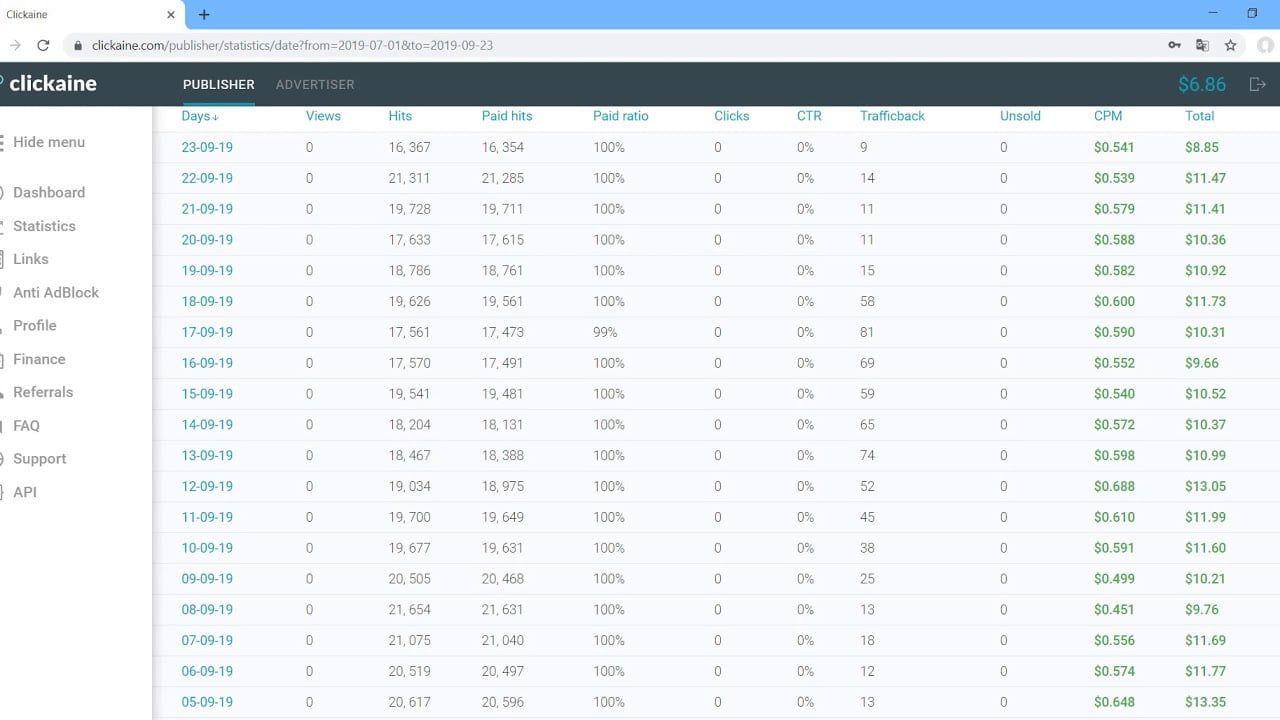The height and width of the screenshot is (720, 1280).
Task: Click the logout icon beside the balance
Action: [x=1258, y=84]
